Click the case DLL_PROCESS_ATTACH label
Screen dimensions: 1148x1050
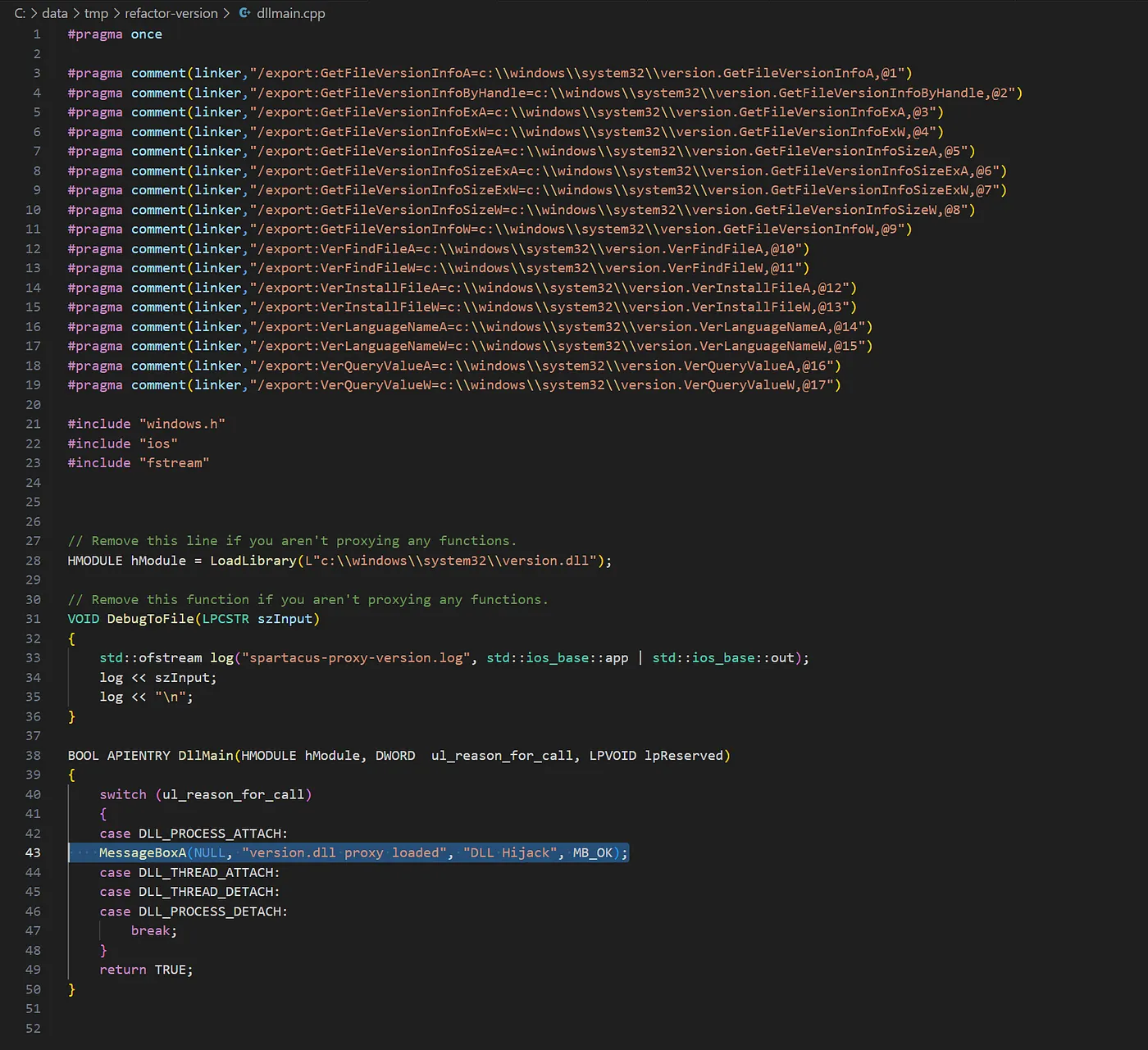194,833
